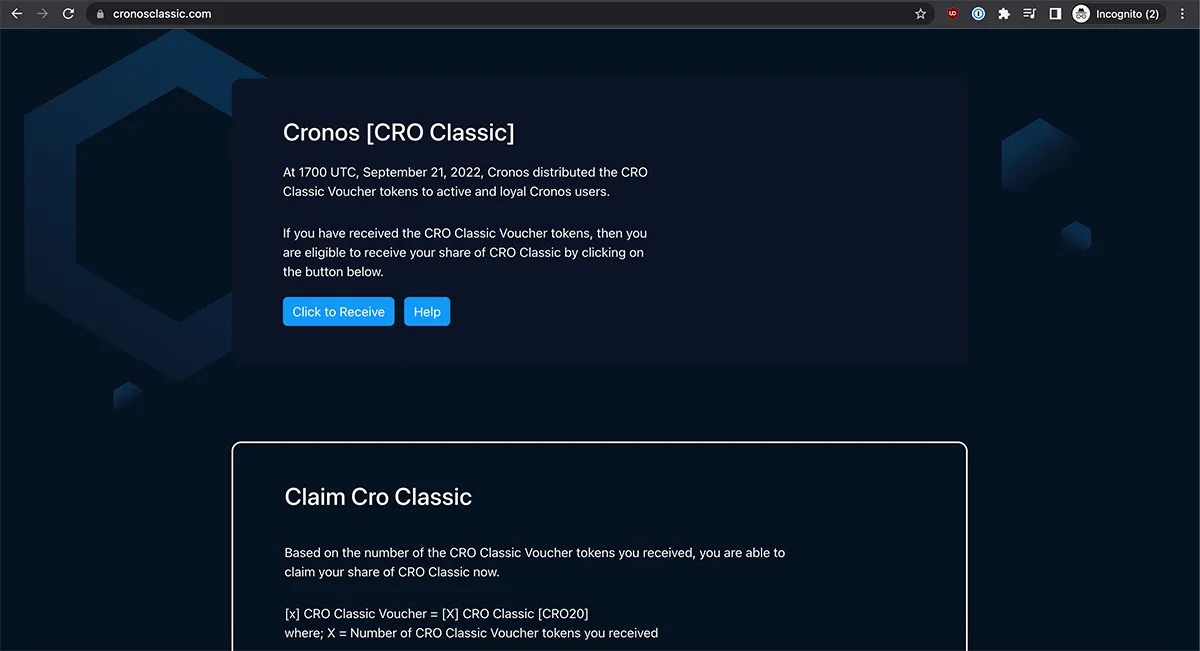Go back to the previous page
Image resolution: width=1200 pixels, height=651 pixels.
(x=16, y=14)
